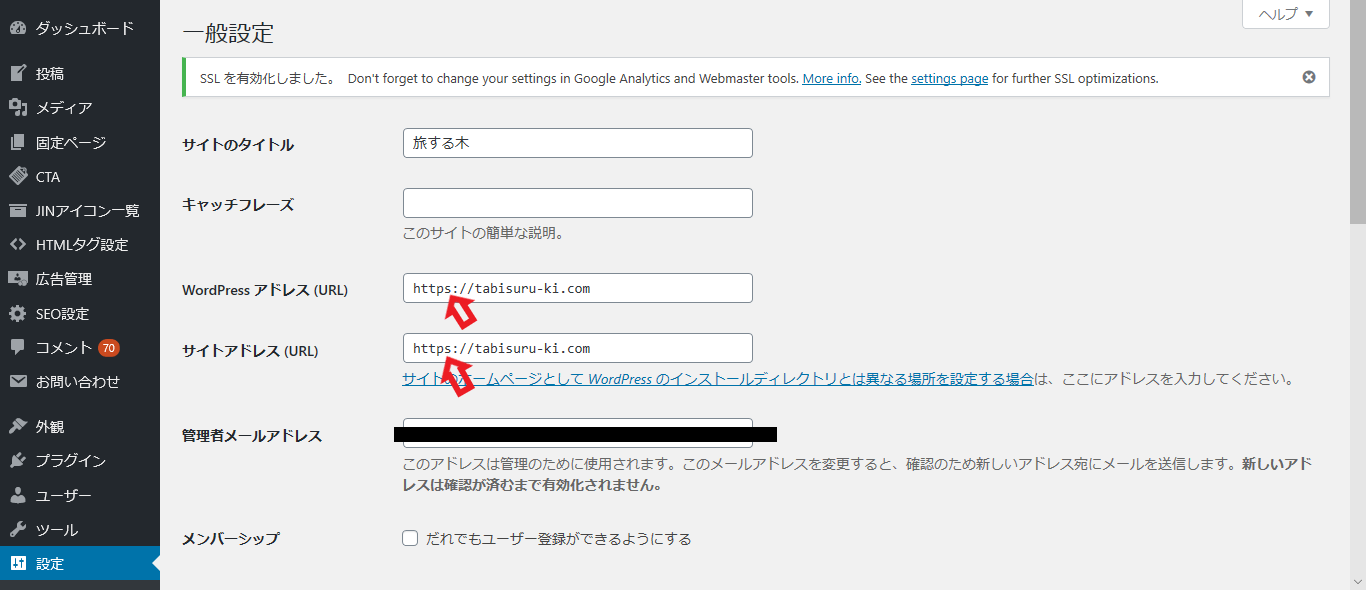The width and height of the screenshot is (1366, 590).
Task: Select the お問い合わせ menu item
Action: click(x=78, y=382)
